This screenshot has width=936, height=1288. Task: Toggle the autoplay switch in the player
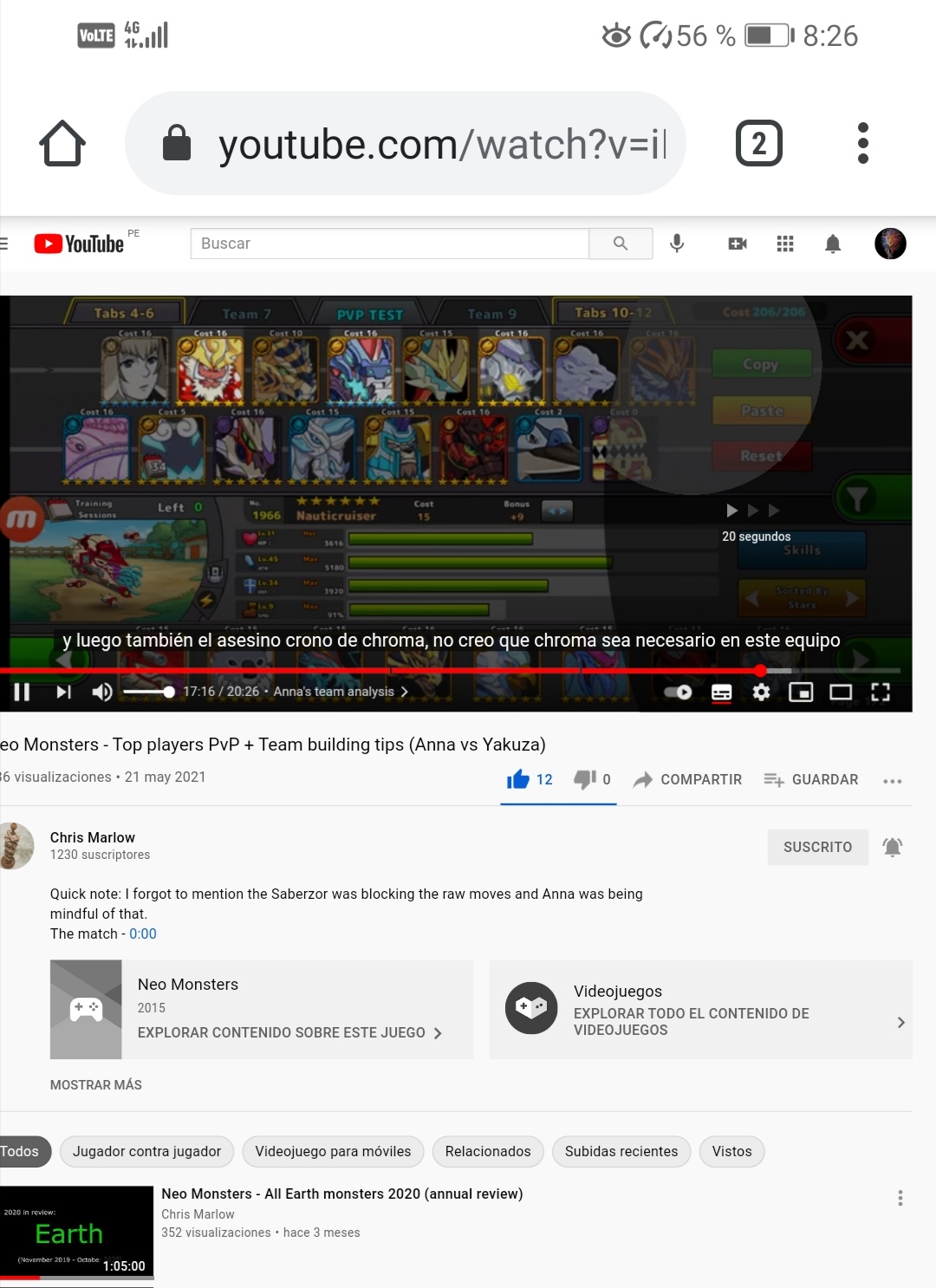678,692
